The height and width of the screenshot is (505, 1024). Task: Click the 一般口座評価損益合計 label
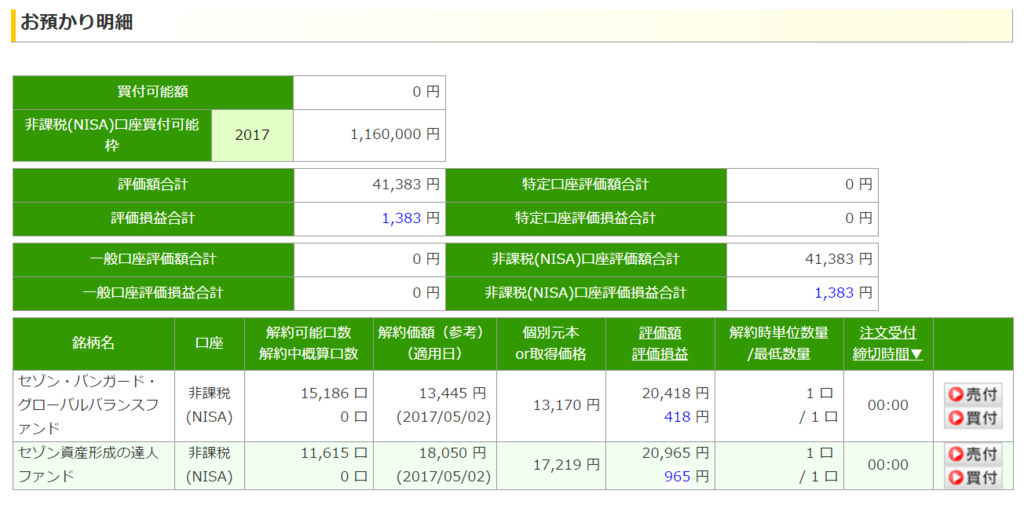coord(153,293)
